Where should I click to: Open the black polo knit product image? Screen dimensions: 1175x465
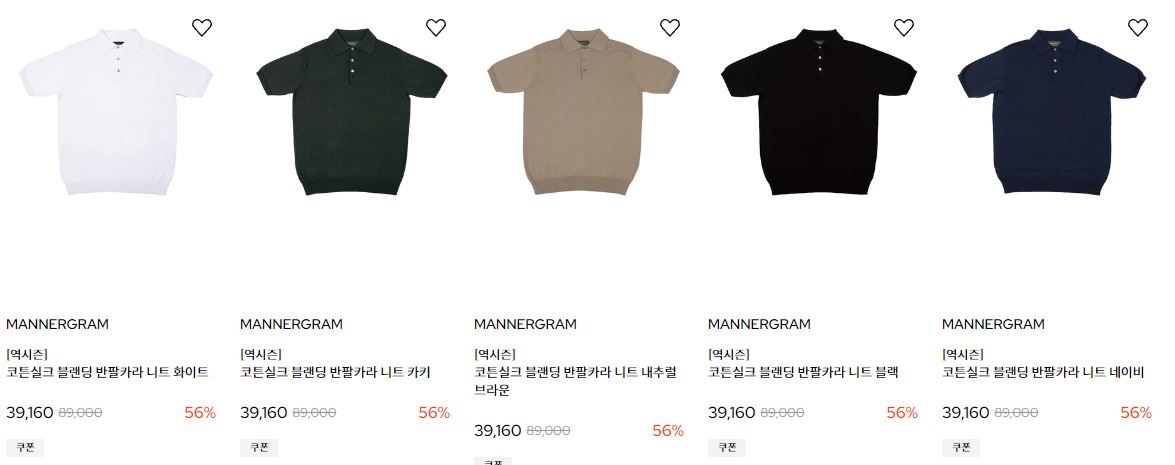click(x=819, y=112)
